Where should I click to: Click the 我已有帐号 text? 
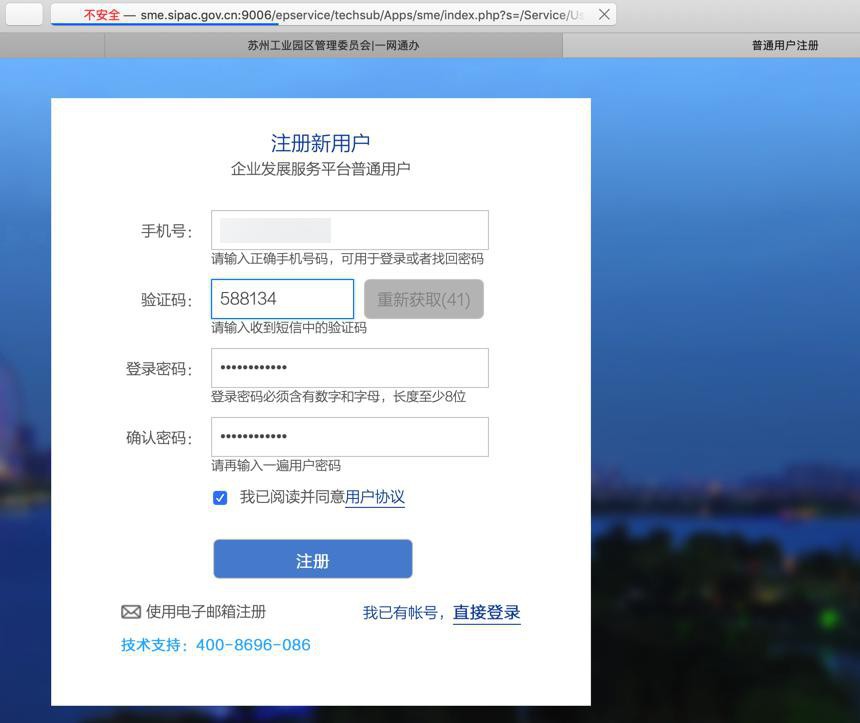point(400,613)
